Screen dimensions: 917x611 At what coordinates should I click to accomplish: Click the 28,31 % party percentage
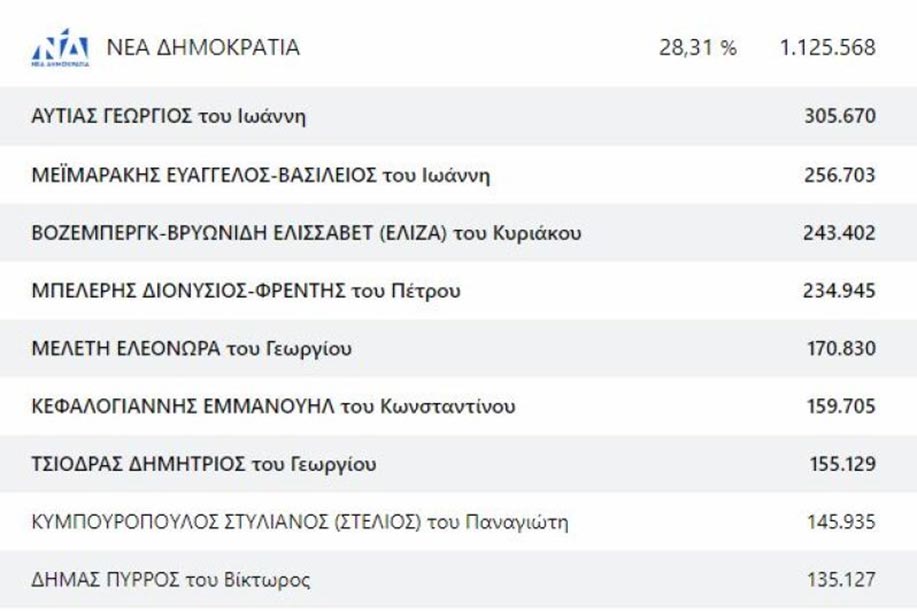[x=698, y=47]
